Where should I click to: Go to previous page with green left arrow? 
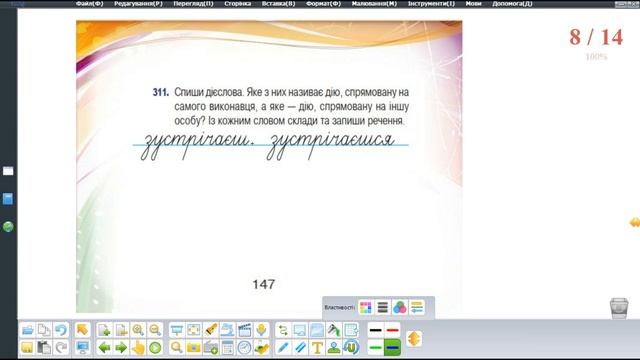[104, 348]
